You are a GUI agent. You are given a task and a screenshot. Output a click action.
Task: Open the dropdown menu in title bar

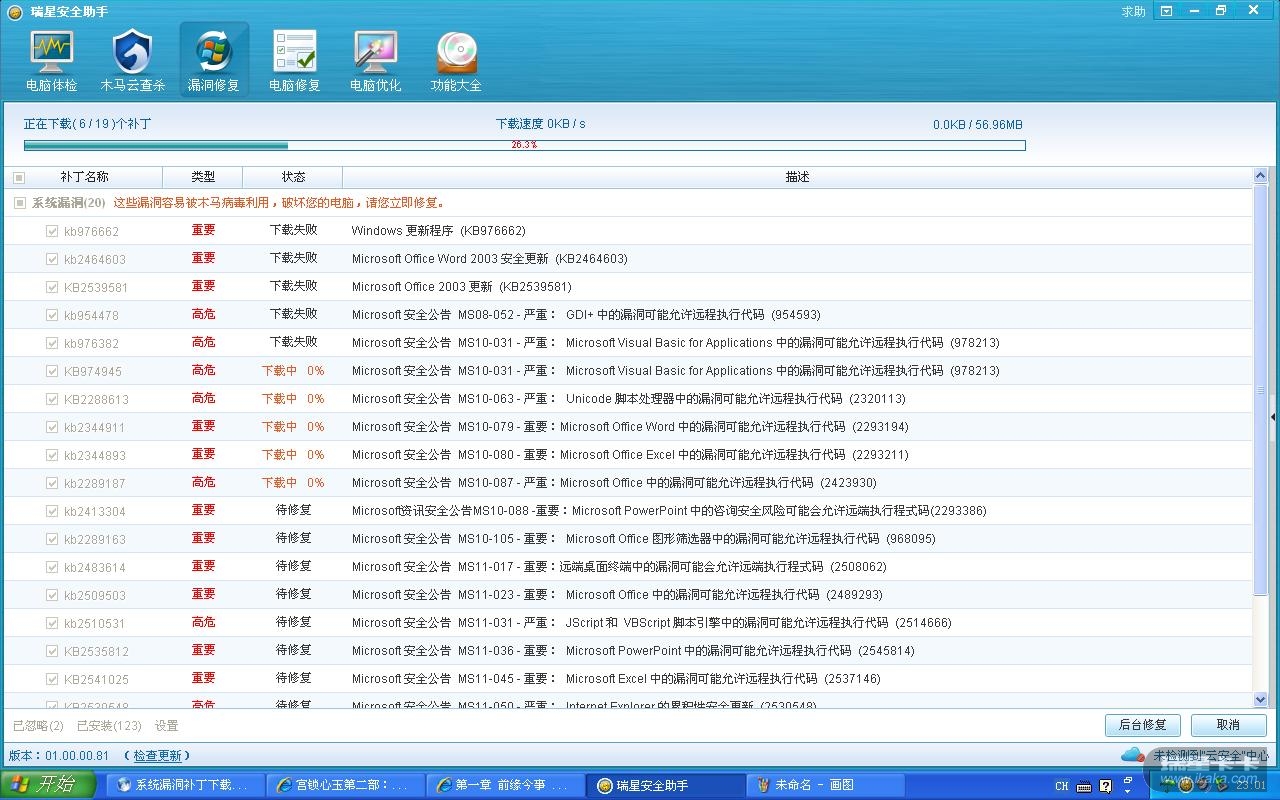point(1166,11)
